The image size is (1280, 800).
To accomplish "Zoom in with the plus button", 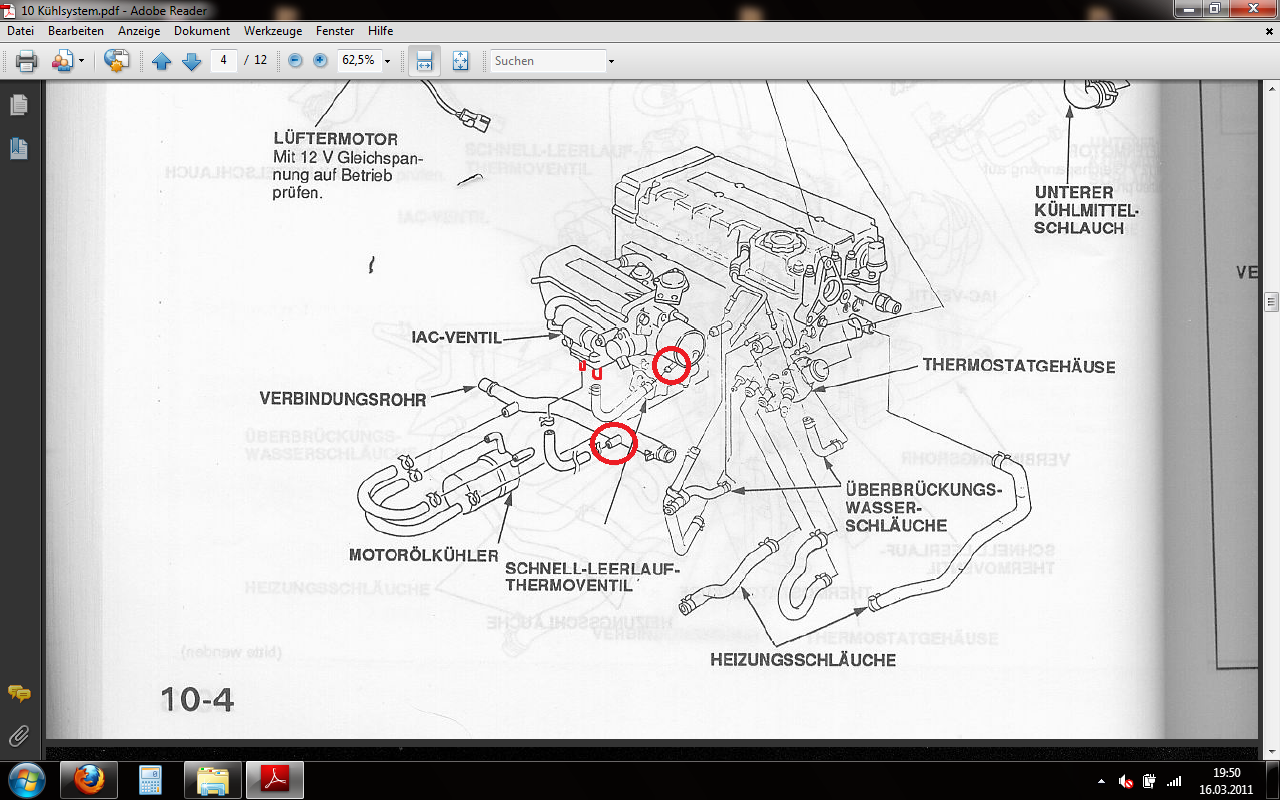I will (320, 61).
